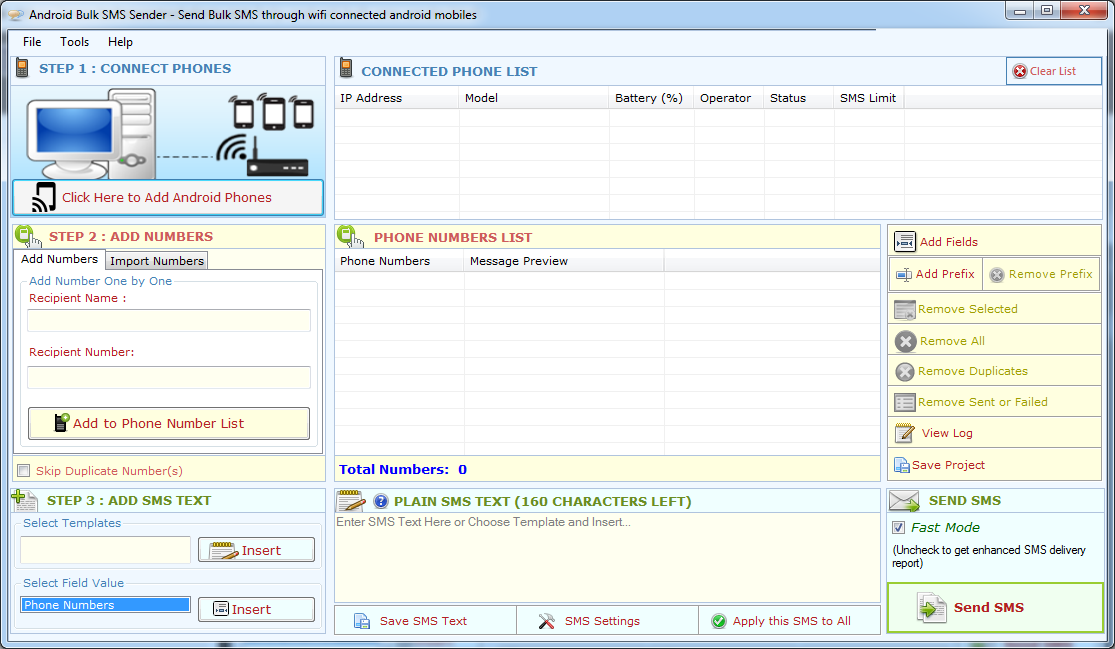
Task: Click Add to Phone Number List button
Action: (169, 424)
